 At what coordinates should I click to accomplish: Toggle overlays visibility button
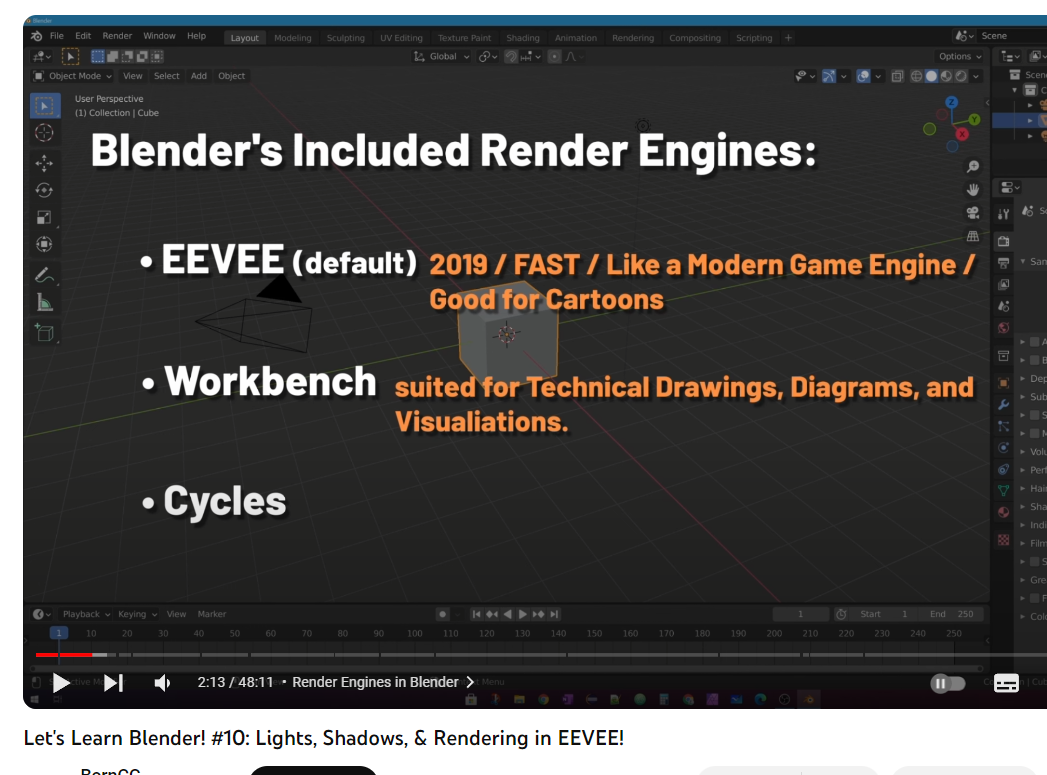[x=863, y=76]
